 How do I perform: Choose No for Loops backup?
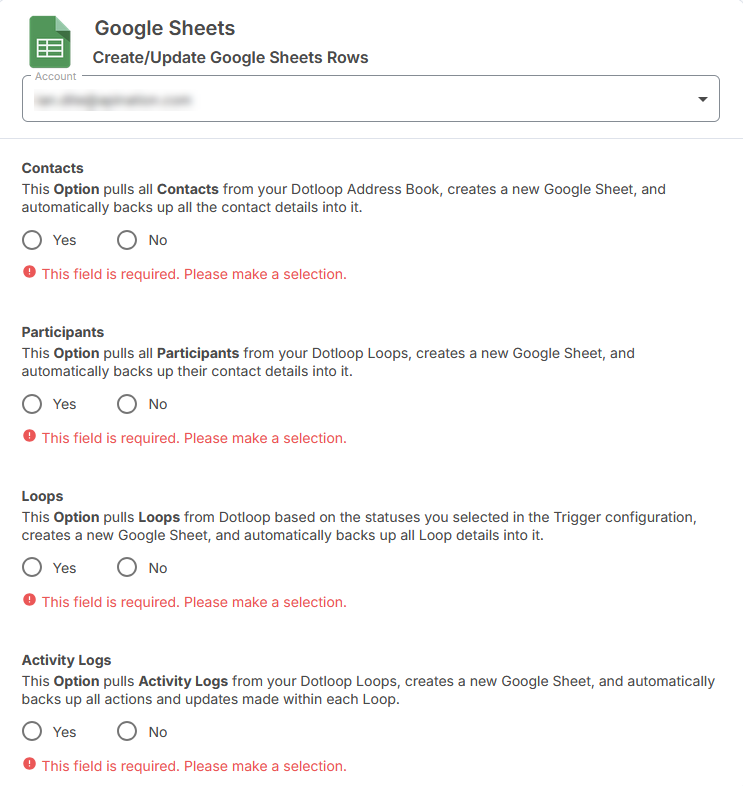click(x=127, y=568)
